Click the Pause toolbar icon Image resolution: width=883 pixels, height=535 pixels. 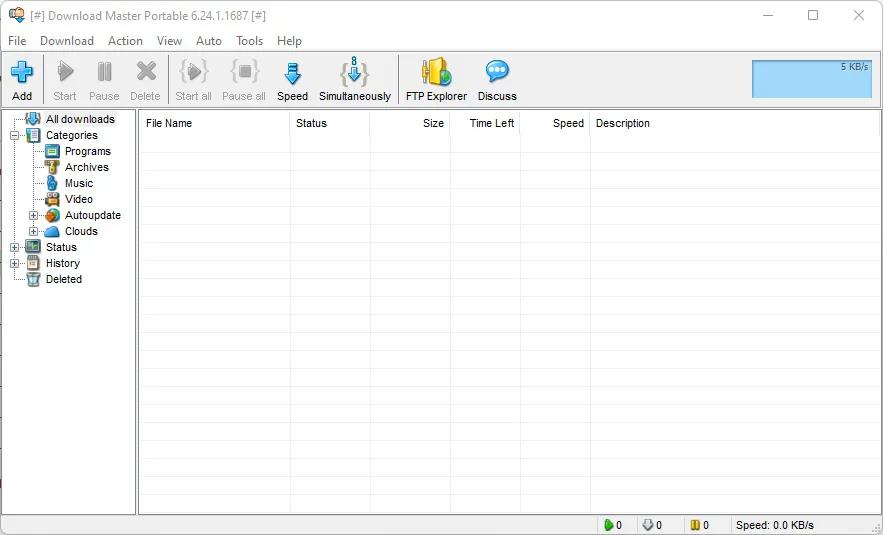(x=104, y=72)
